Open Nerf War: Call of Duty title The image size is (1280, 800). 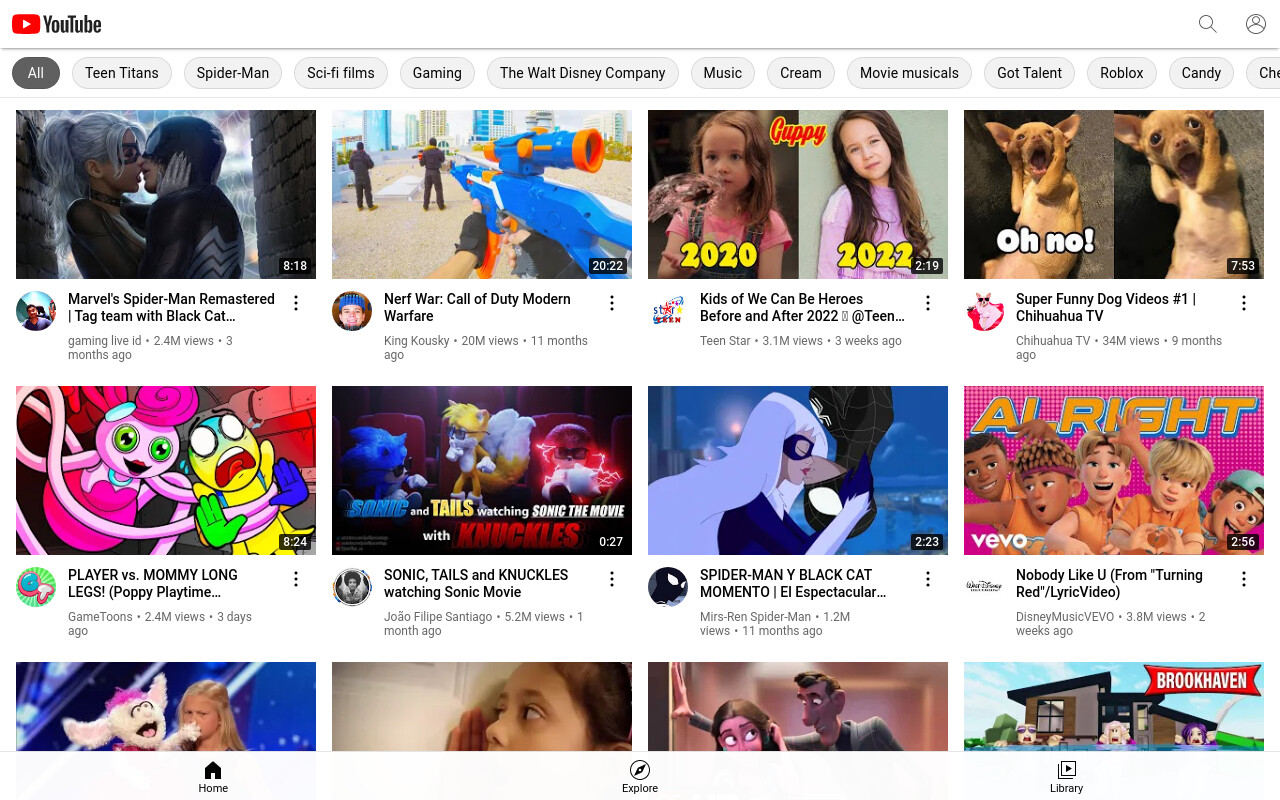pyautogui.click(x=477, y=307)
